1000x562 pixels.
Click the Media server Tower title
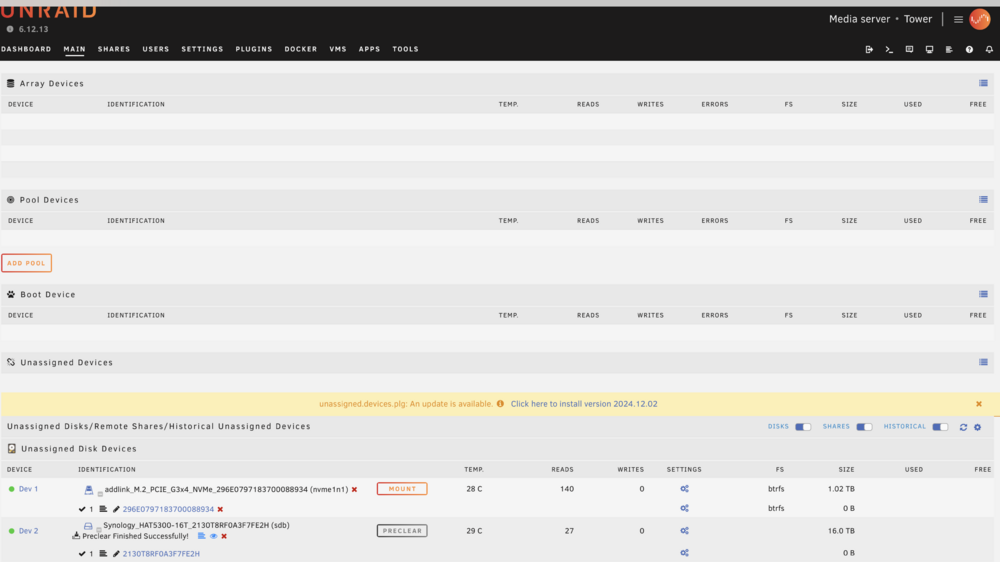click(880, 19)
